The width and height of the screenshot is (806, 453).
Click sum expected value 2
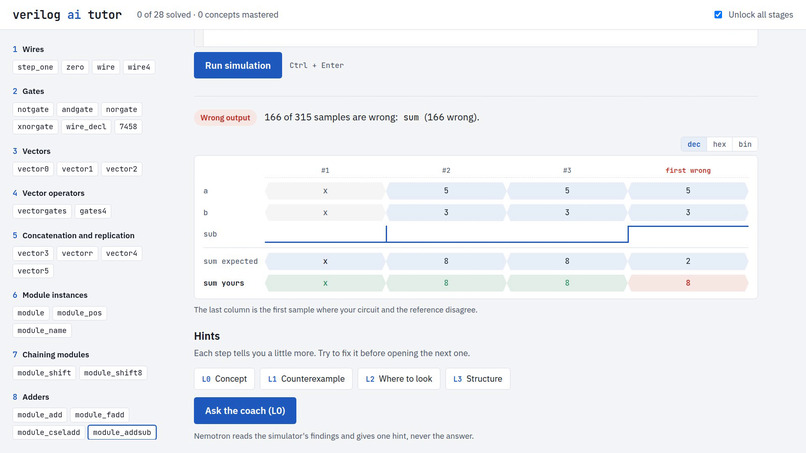click(688, 261)
